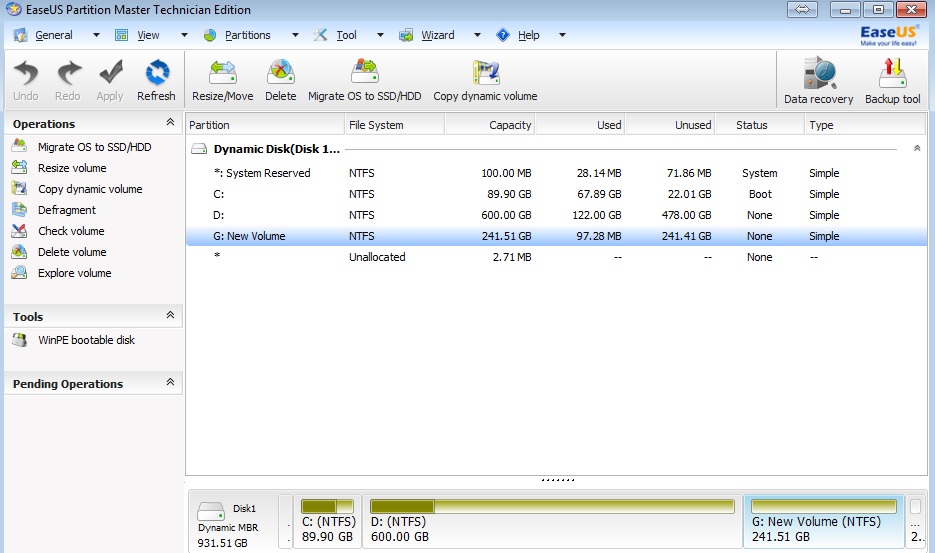Screen dimensions: 935x553
Task: Click the Redo toolbar icon
Action: click(x=68, y=73)
